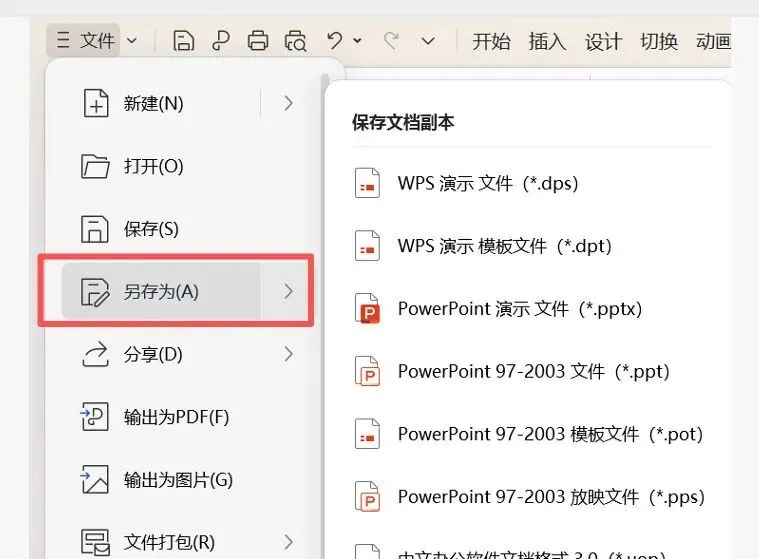Click the Redo arrow icon

tap(391, 40)
